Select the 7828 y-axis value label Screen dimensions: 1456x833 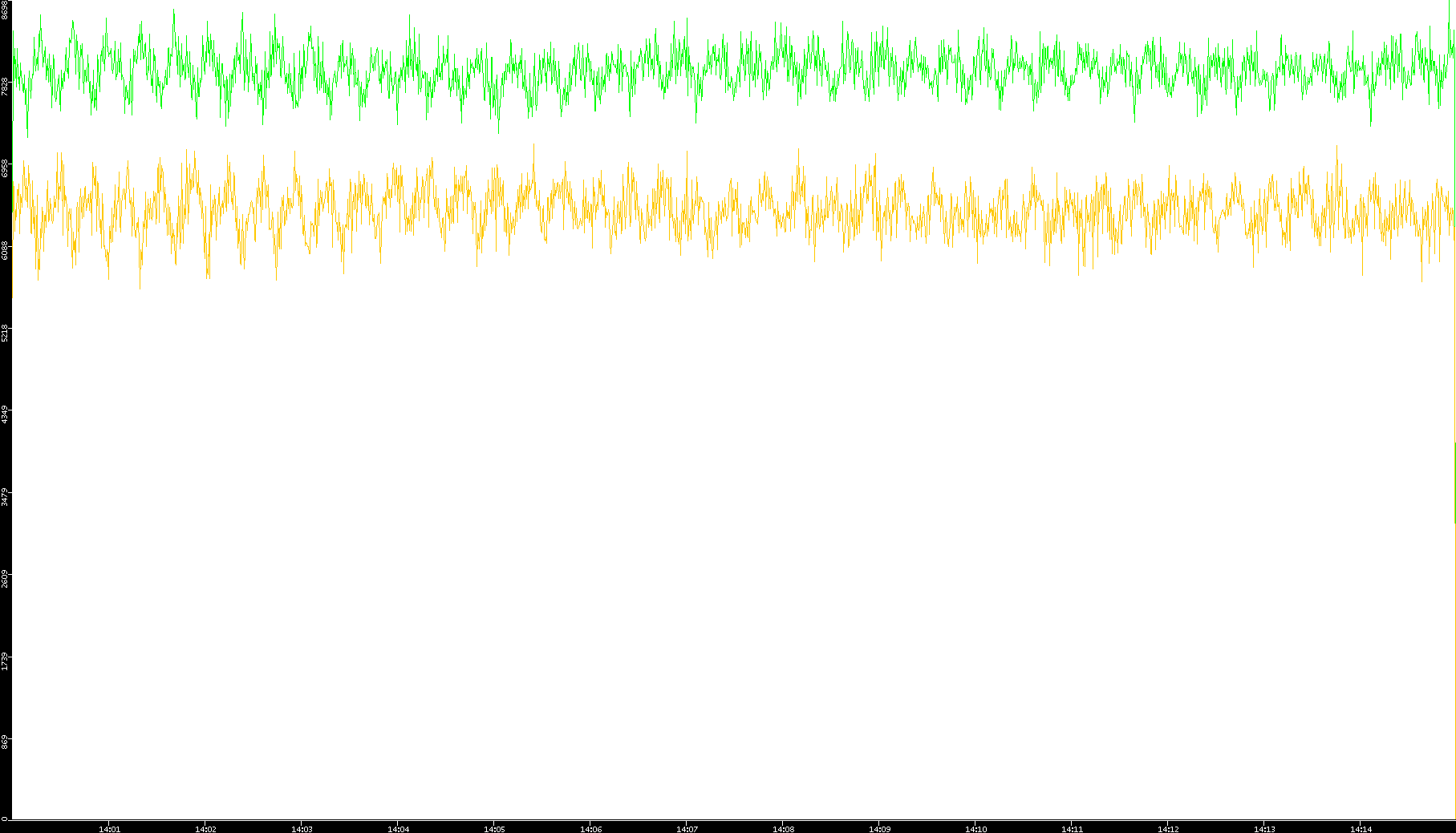[5, 87]
